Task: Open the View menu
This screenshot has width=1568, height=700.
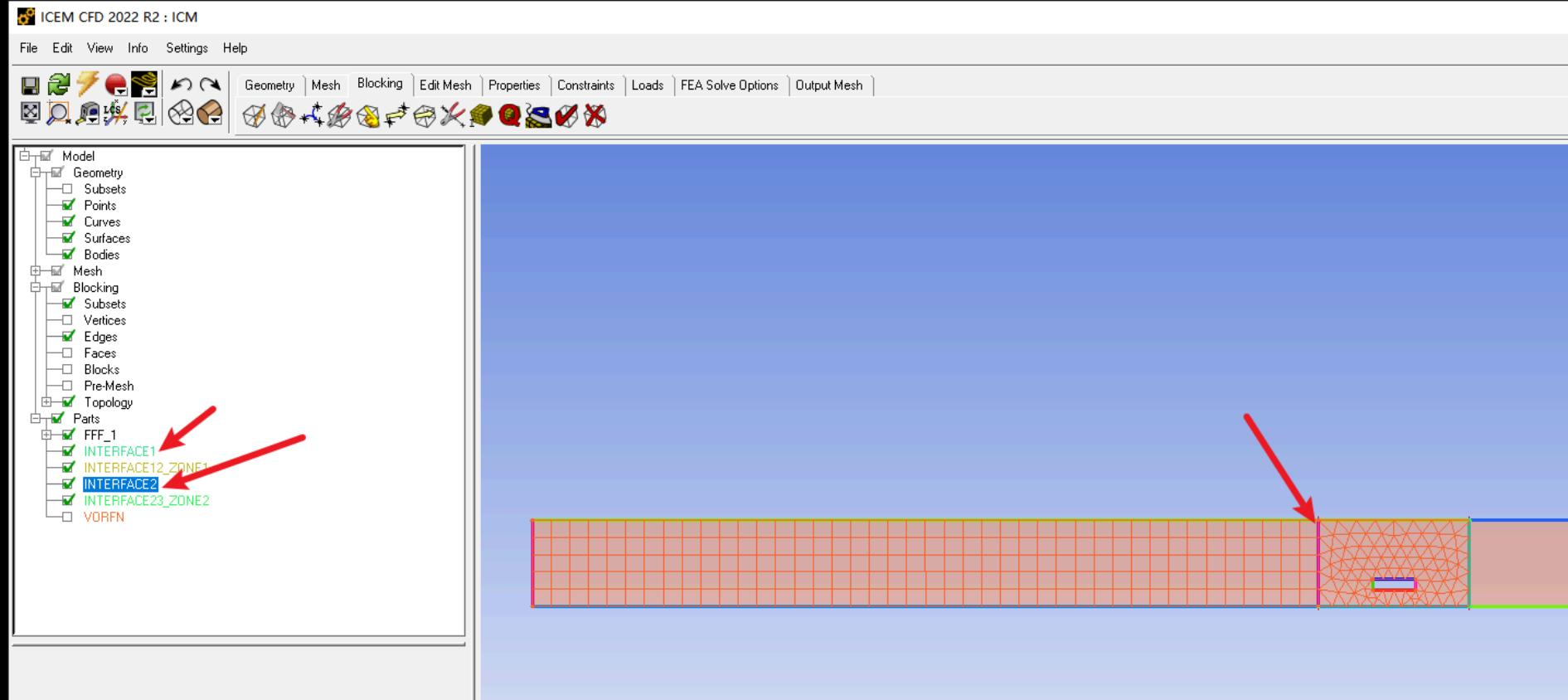Action: (100, 48)
